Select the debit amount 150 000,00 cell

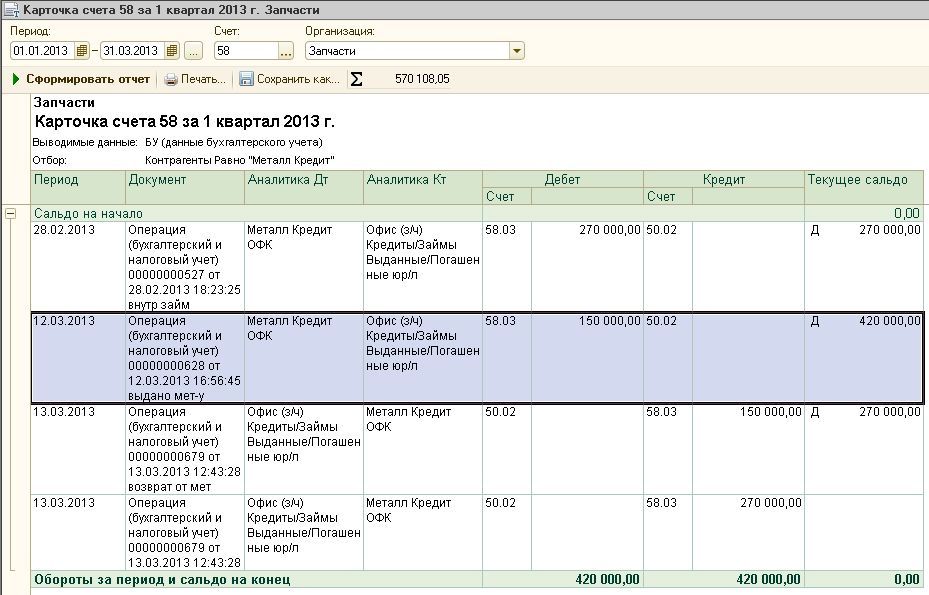[586, 321]
